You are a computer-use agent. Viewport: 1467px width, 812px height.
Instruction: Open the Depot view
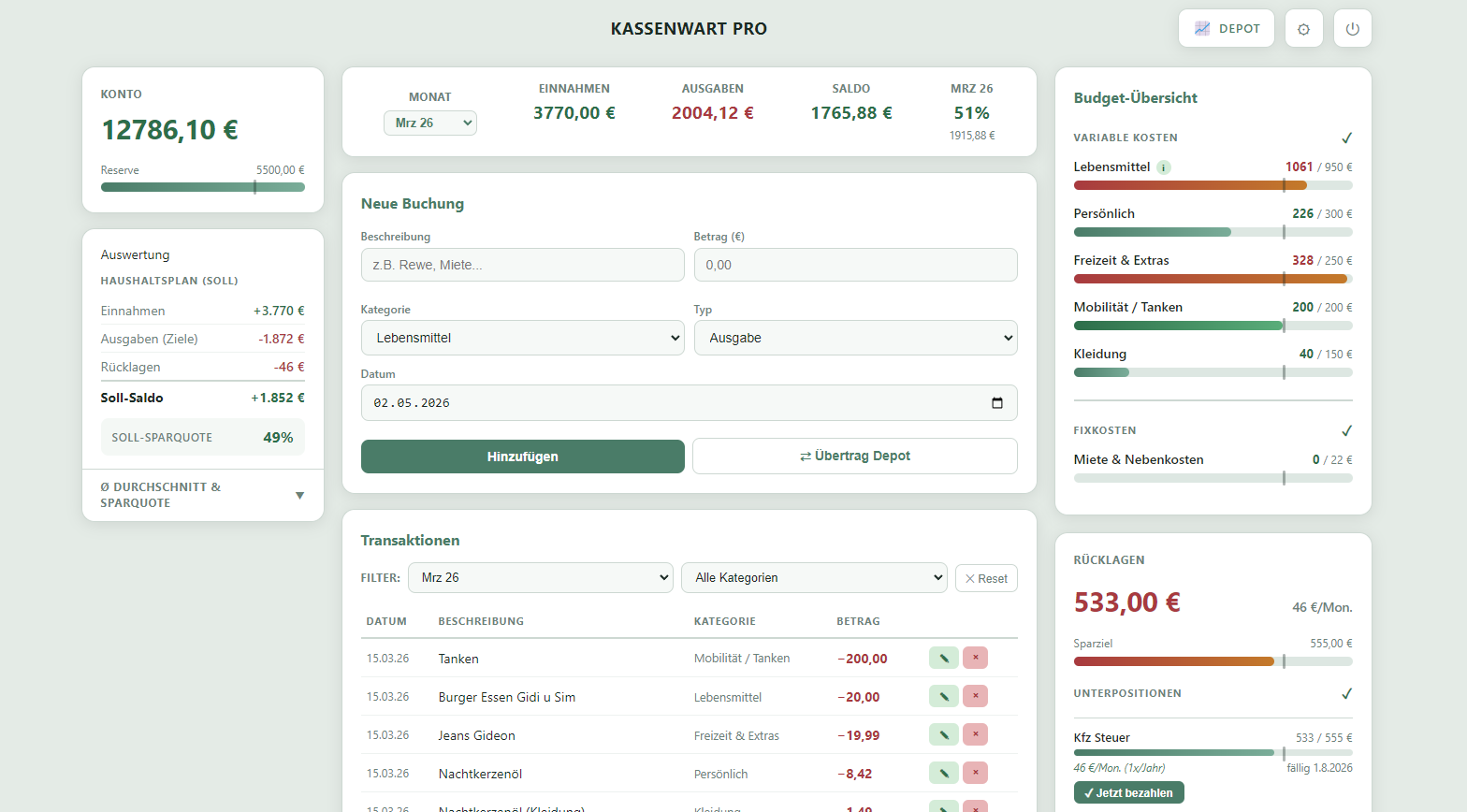(1226, 29)
